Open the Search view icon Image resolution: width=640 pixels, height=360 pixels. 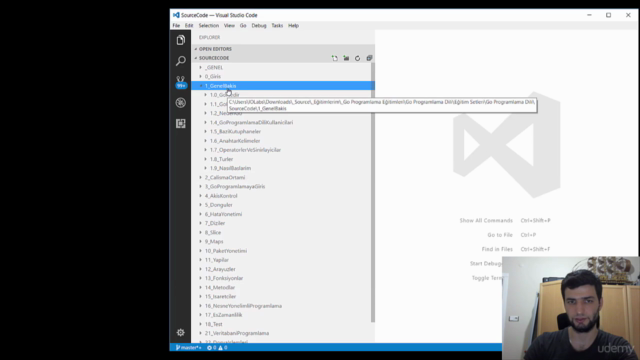180,61
